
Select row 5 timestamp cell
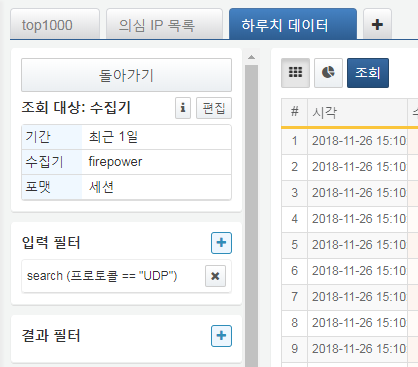[357, 245]
